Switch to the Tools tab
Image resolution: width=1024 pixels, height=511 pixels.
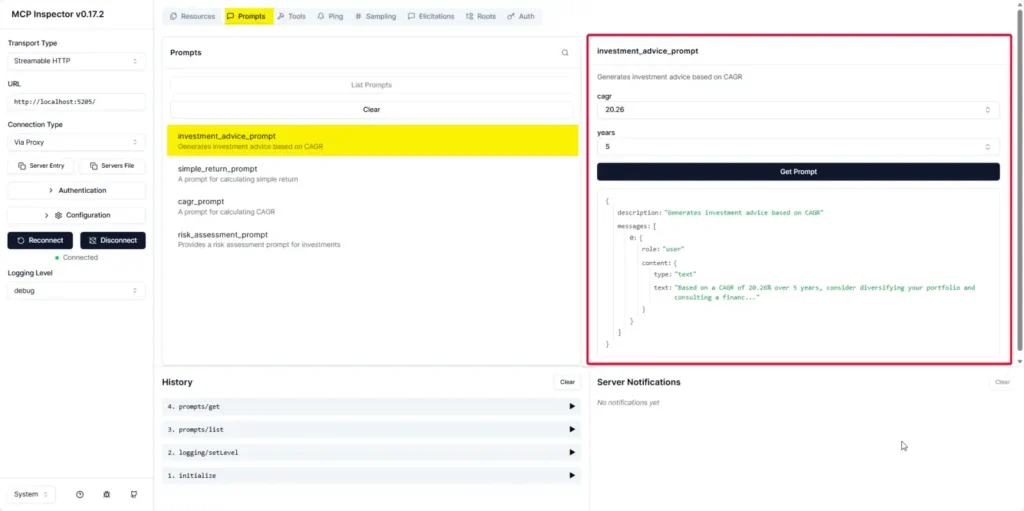pos(292,17)
